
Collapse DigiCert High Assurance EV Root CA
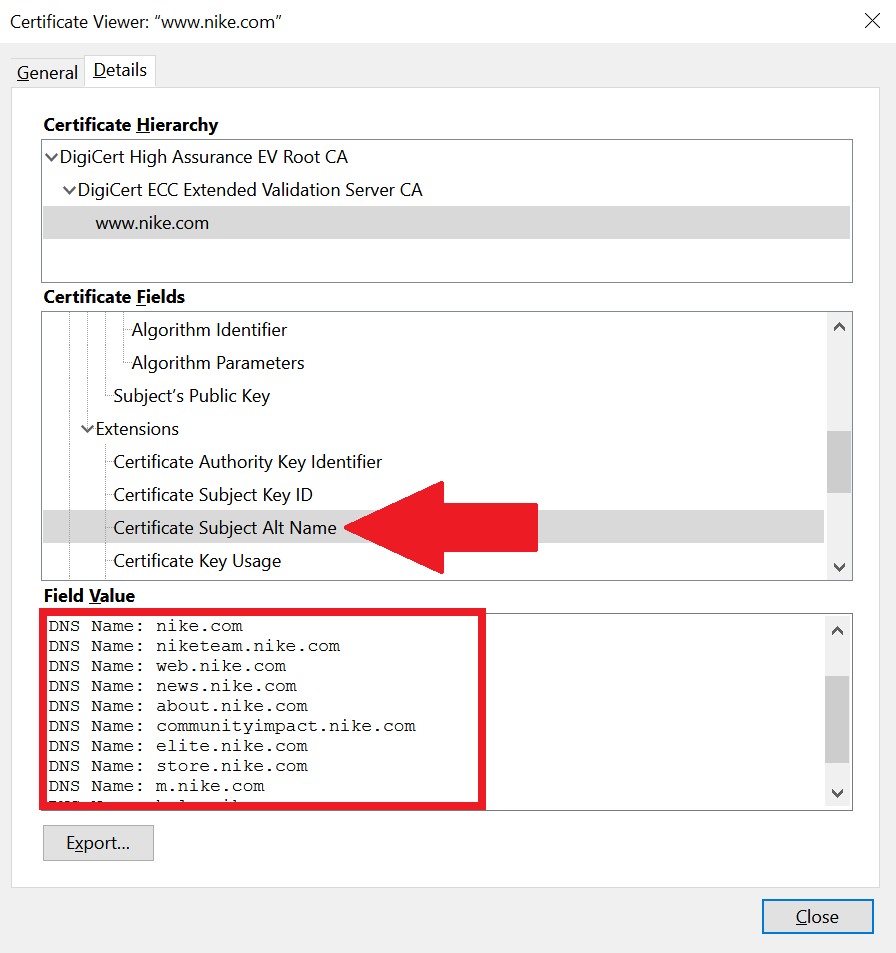point(52,157)
